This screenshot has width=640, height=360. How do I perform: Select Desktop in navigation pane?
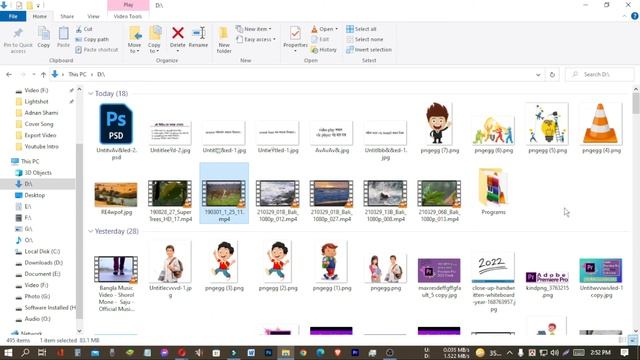click(x=34, y=195)
